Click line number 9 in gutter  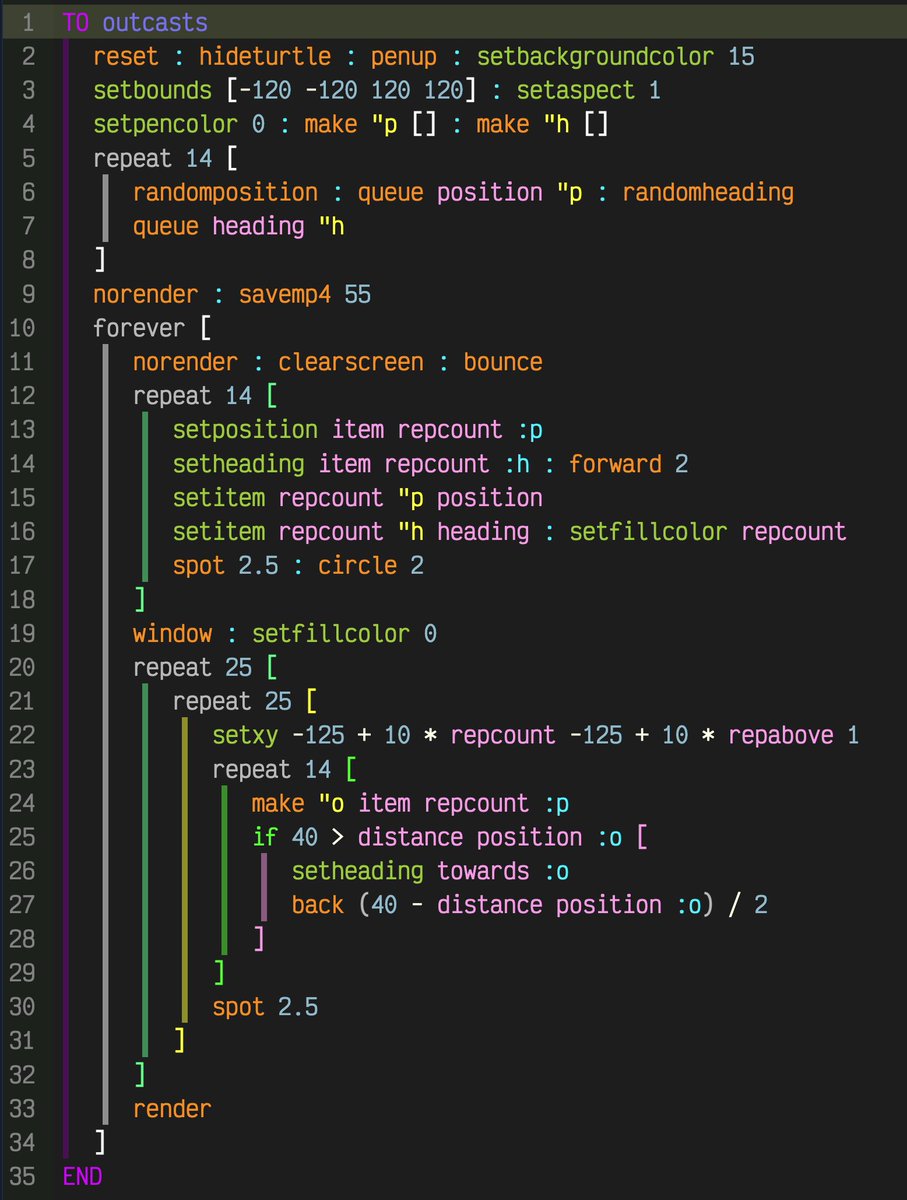(26, 294)
